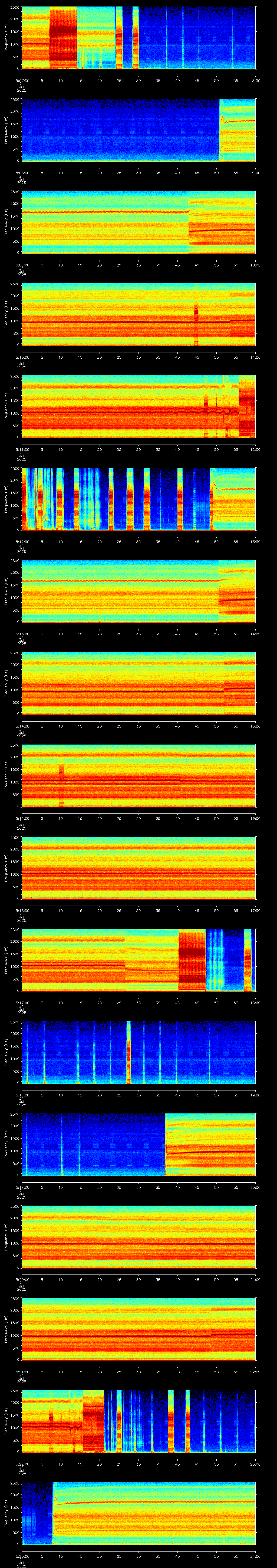Click the spectrogram panel starting at 5:12:00
The width and height of the screenshot is (277, 1568).
coord(139,499)
